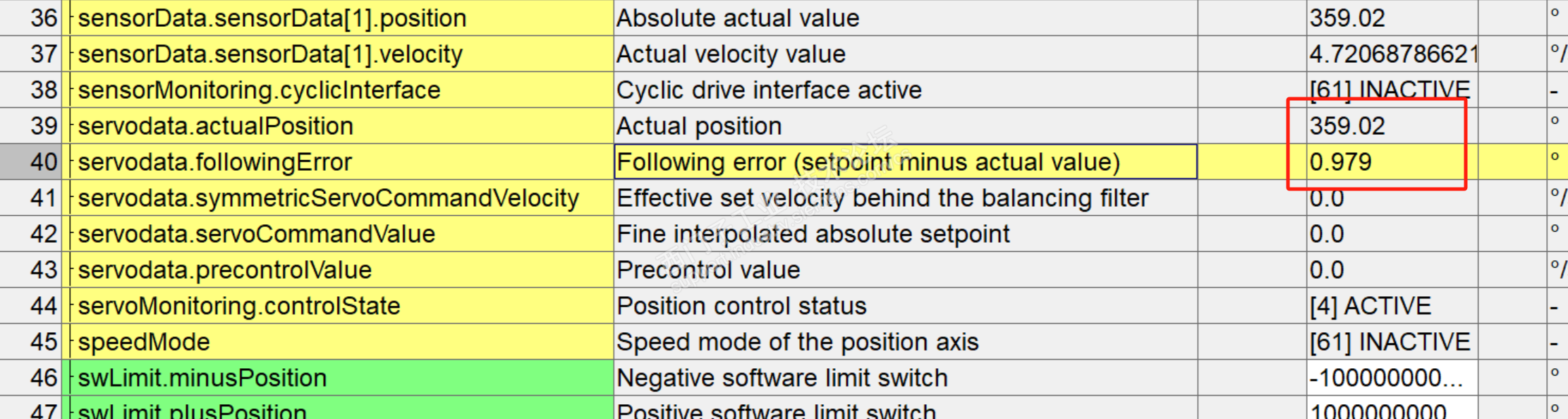Click servodata.followingError variable name
Screen dimensions: 1568x419
click(x=214, y=162)
